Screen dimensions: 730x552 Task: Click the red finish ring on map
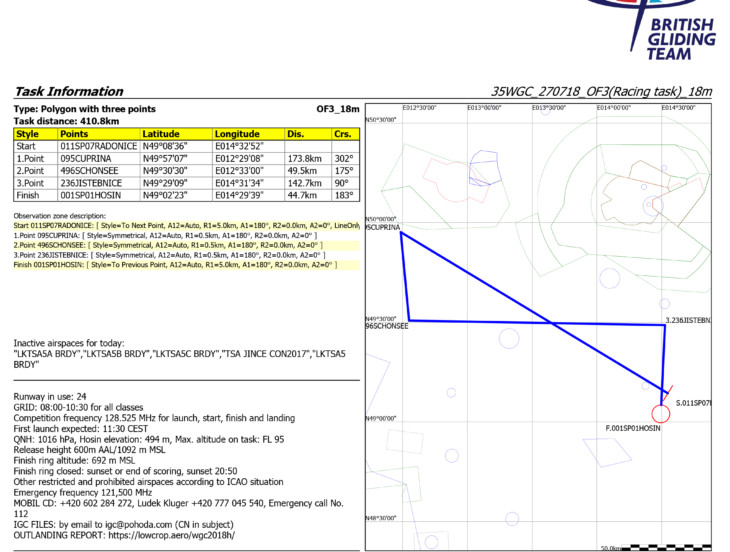(660, 413)
